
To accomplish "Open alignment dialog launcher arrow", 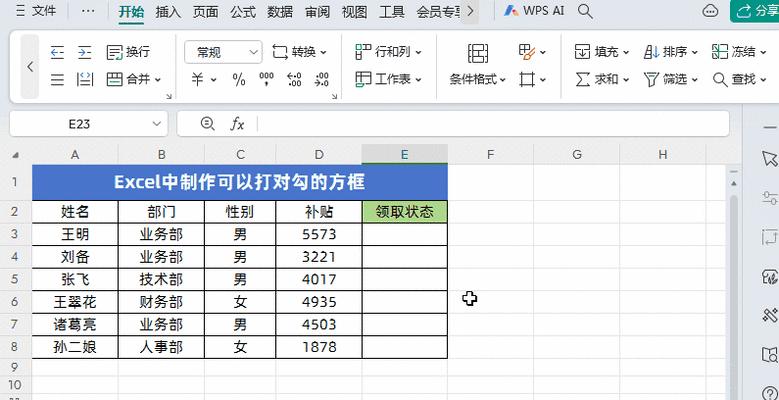I will click(x=168, y=96).
